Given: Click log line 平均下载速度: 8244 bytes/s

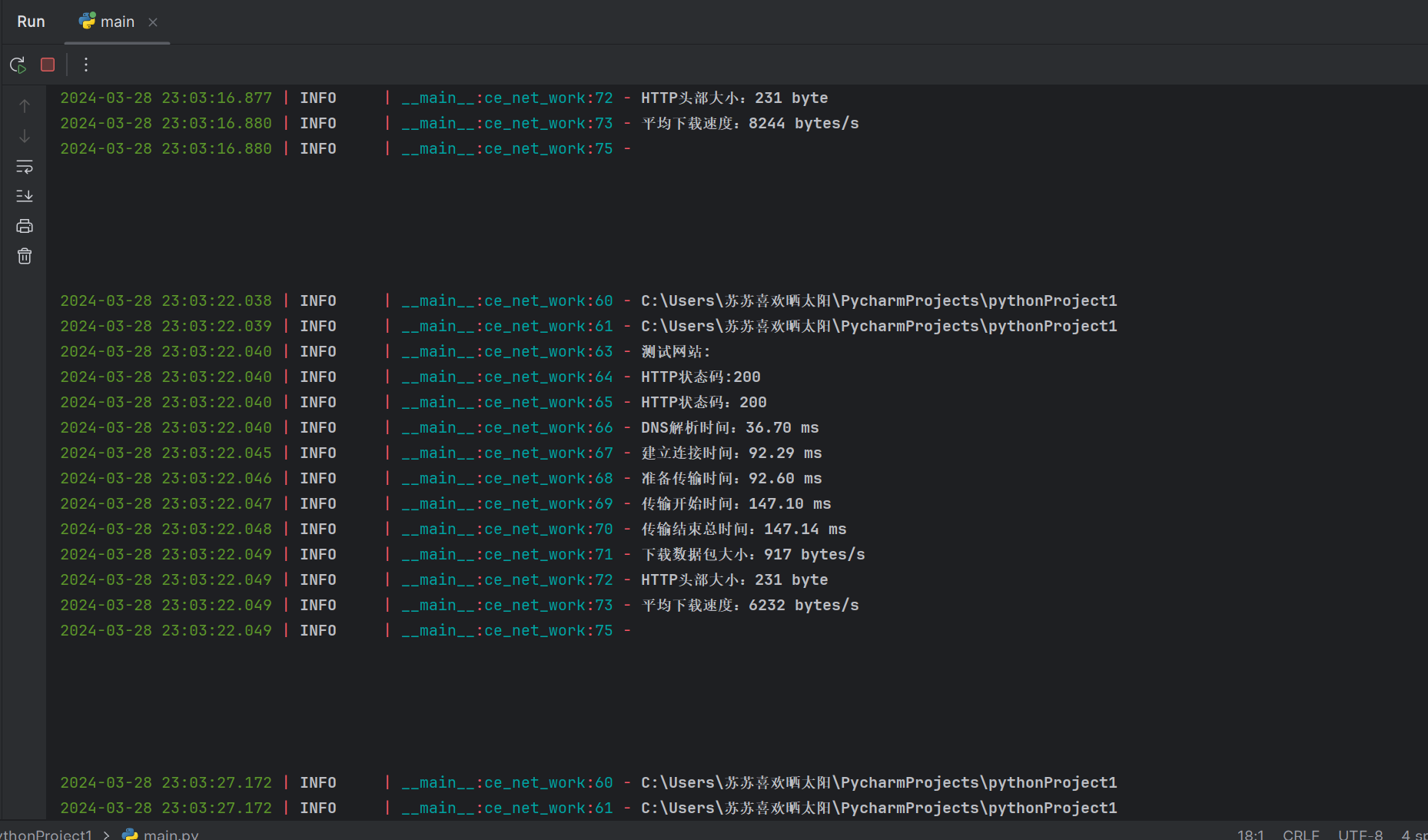Looking at the screenshot, I should pyautogui.click(x=460, y=123).
